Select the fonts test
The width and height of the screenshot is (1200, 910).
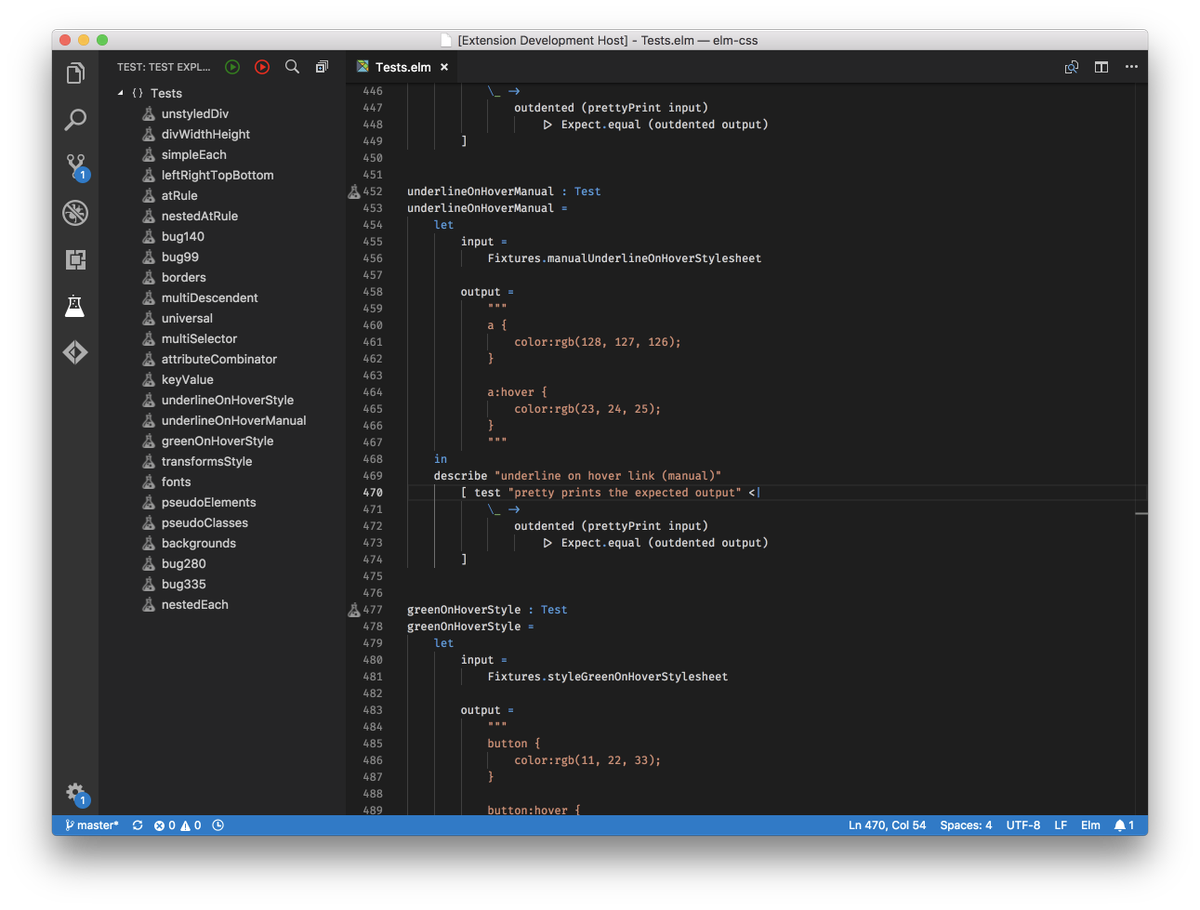pyautogui.click(x=176, y=482)
